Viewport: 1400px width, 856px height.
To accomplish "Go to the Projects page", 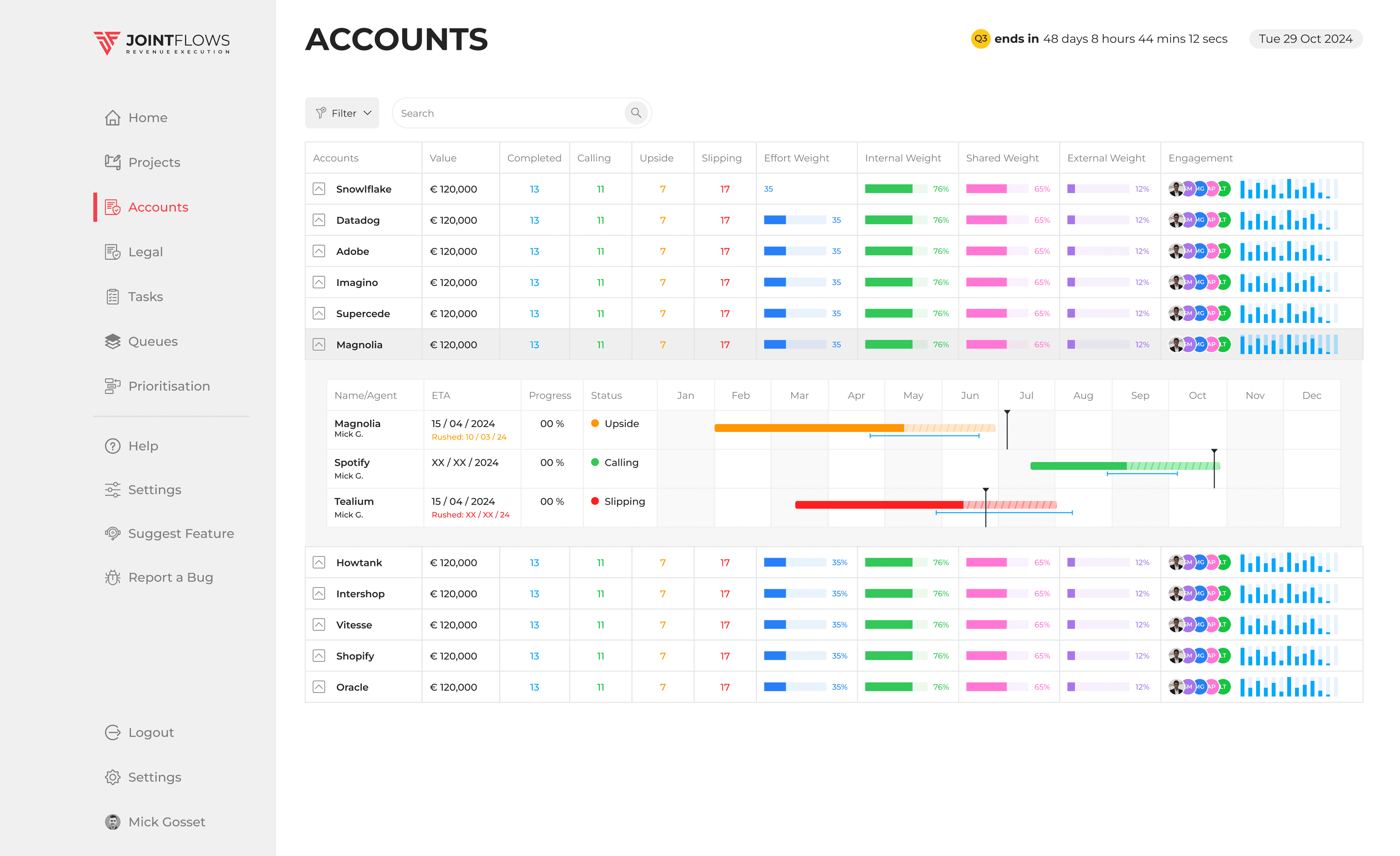I will pos(143,162).
